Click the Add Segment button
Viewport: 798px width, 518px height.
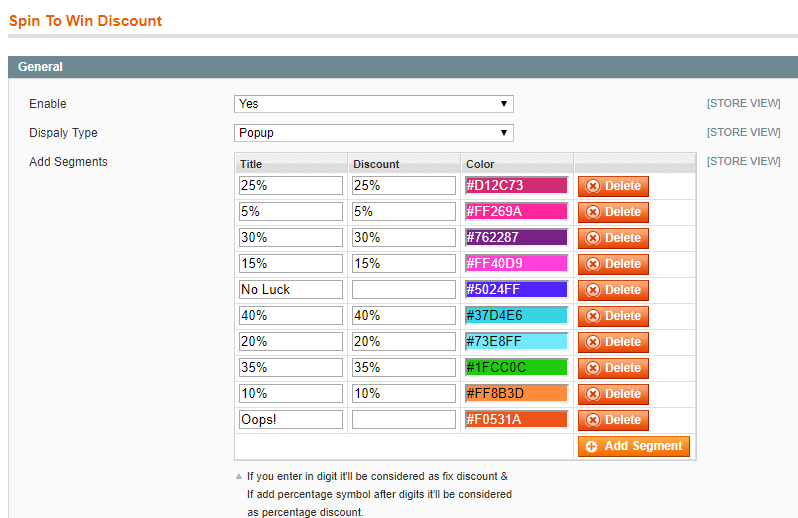(633, 446)
